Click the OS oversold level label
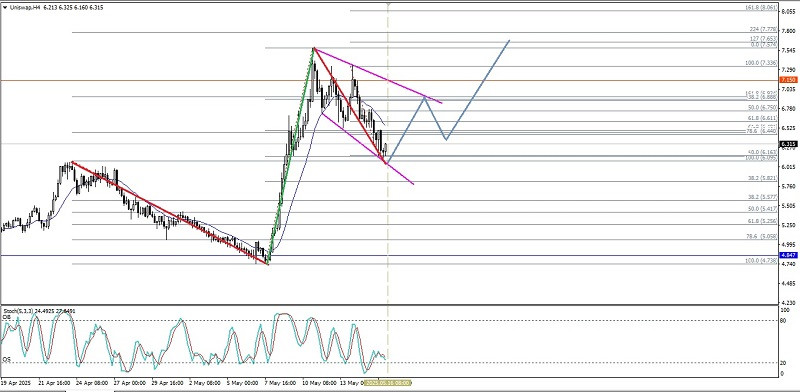The width and height of the screenshot is (800, 392). [x=6, y=359]
